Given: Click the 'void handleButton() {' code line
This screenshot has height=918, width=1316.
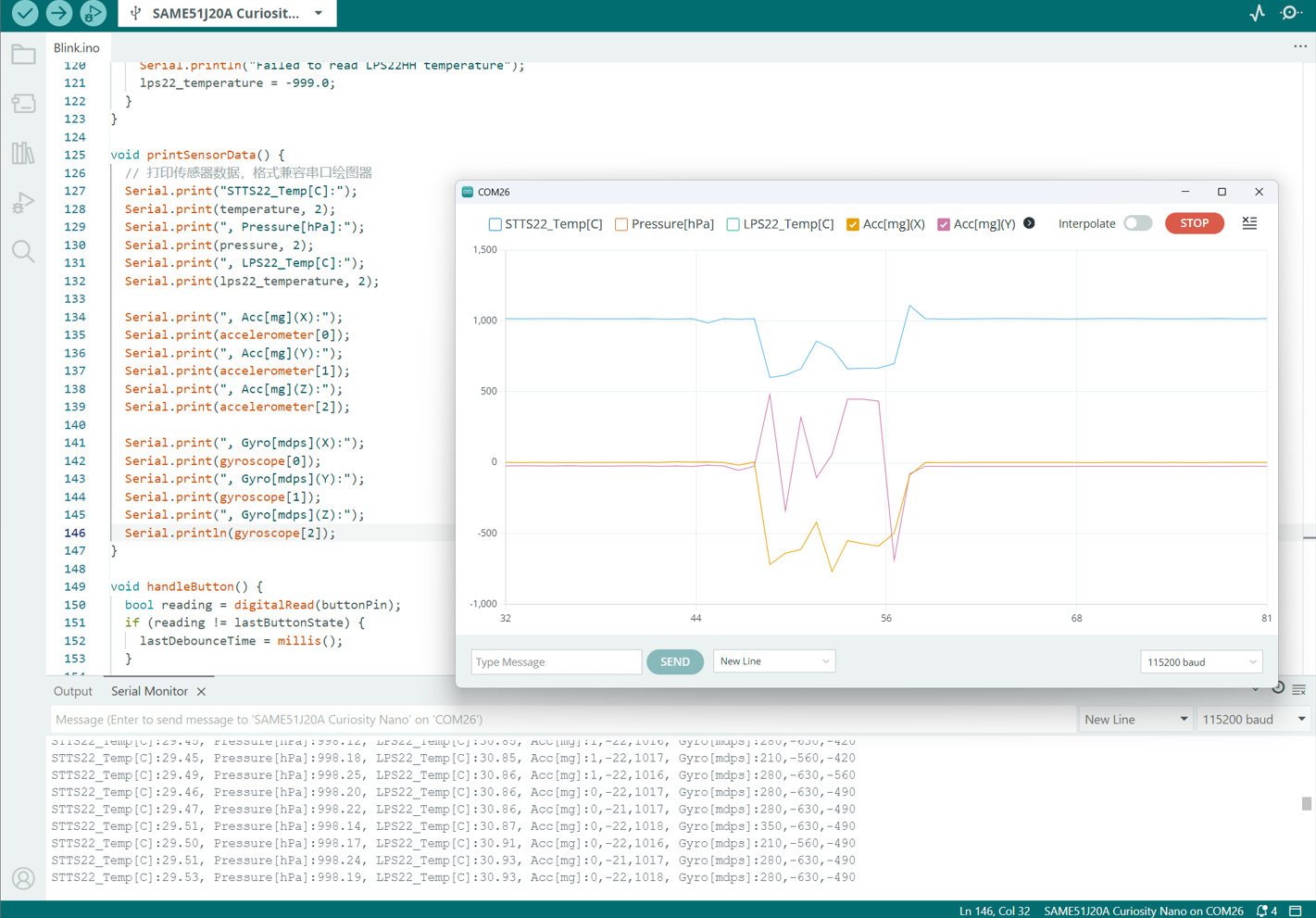Looking at the screenshot, I should [x=186, y=587].
